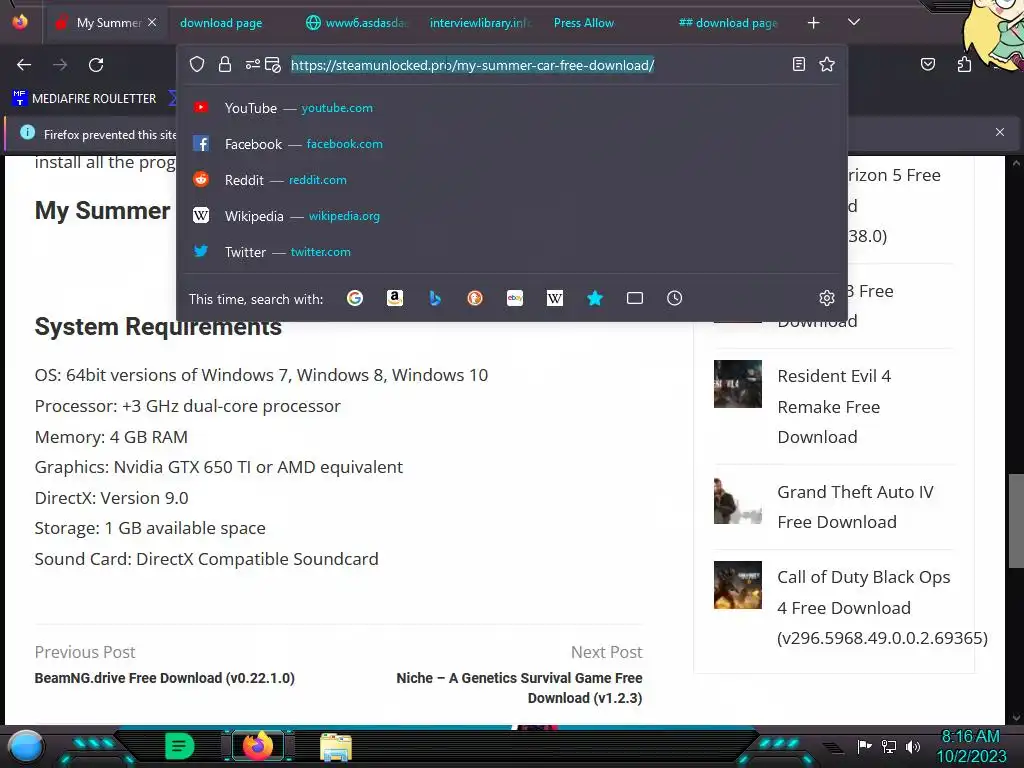Open Call of Duty Black Ops 4 link
Image resolution: width=1024 pixels, height=768 pixels.
(x=882, y=607)
